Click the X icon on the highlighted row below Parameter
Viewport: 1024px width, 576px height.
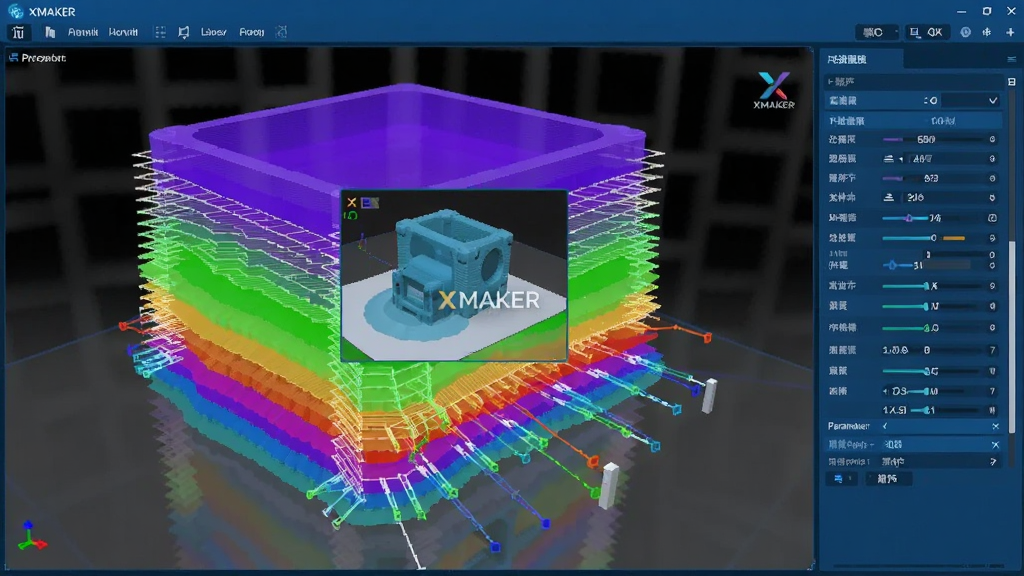click(995, 445)
